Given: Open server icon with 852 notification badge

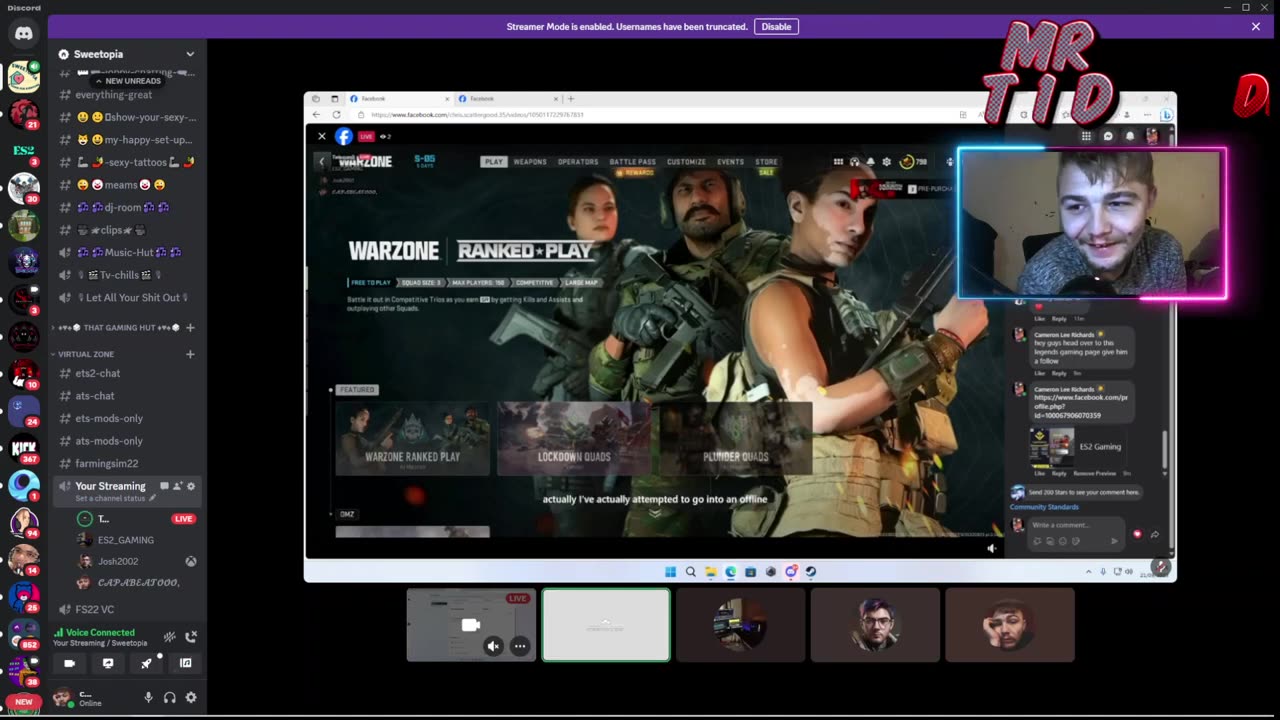Looking at the screenshot, I should [x=24, y=635].
